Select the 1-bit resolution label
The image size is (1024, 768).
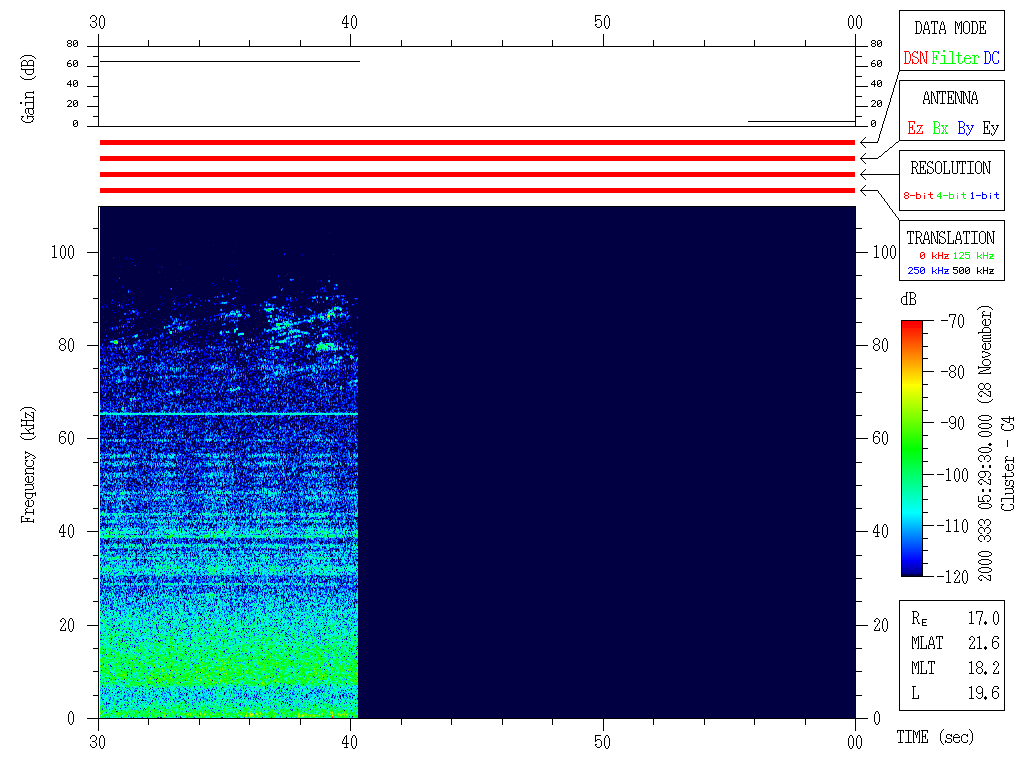coord(984,196)
